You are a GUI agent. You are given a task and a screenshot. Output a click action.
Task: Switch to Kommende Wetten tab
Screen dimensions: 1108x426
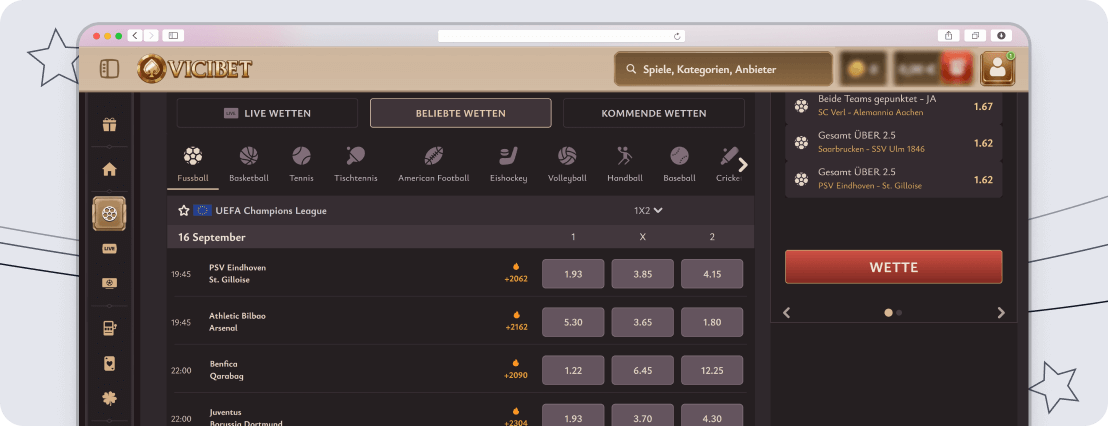(x=654, y=113)
